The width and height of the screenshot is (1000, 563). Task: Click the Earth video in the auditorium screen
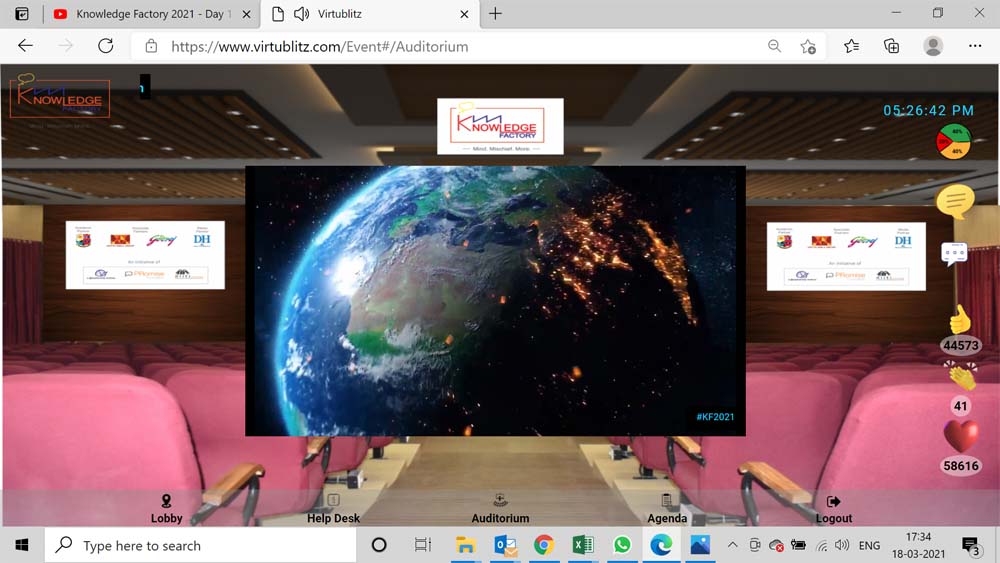(496, 301)
